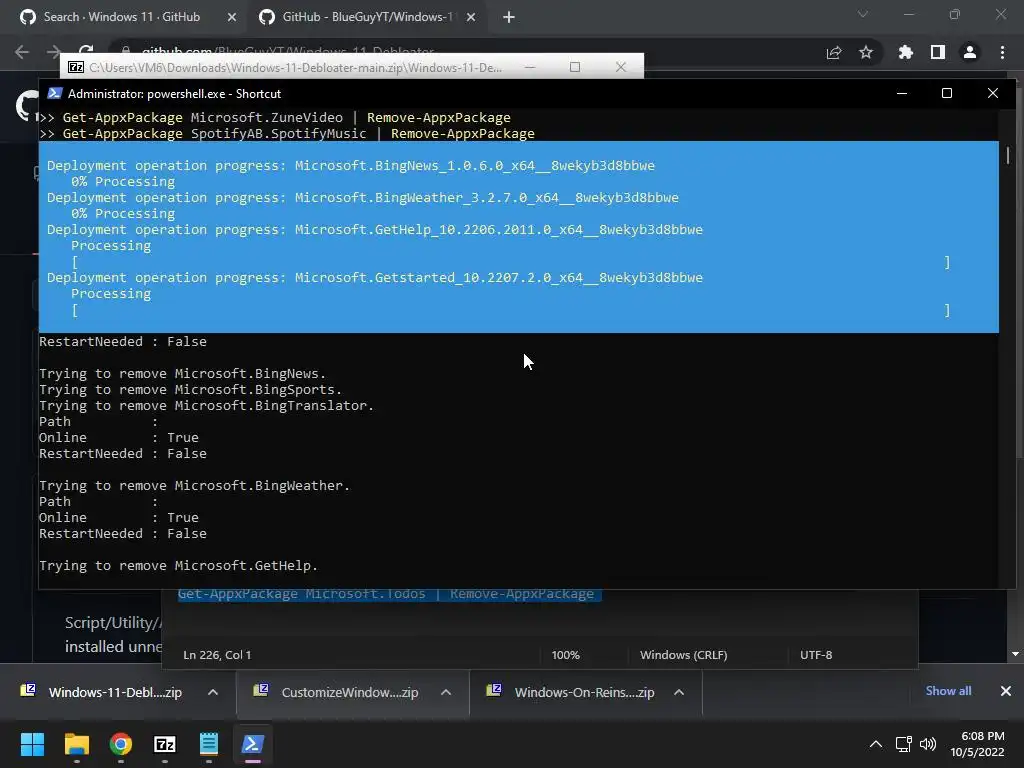Expand options for Windows-On-Reins zip download

679,692
